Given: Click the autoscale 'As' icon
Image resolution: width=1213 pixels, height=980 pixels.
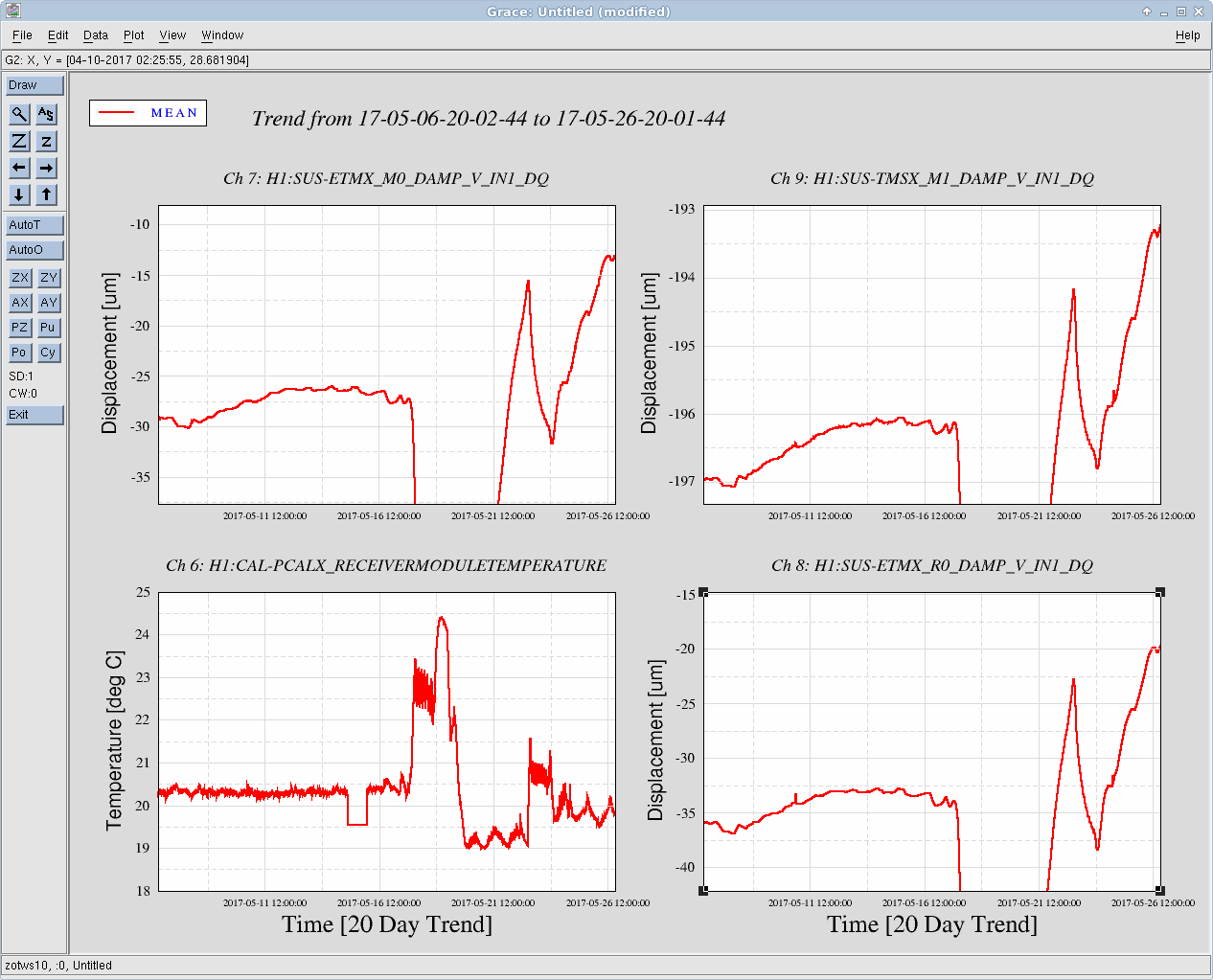Looking at the screenshot, I should [x=46, y=114].
